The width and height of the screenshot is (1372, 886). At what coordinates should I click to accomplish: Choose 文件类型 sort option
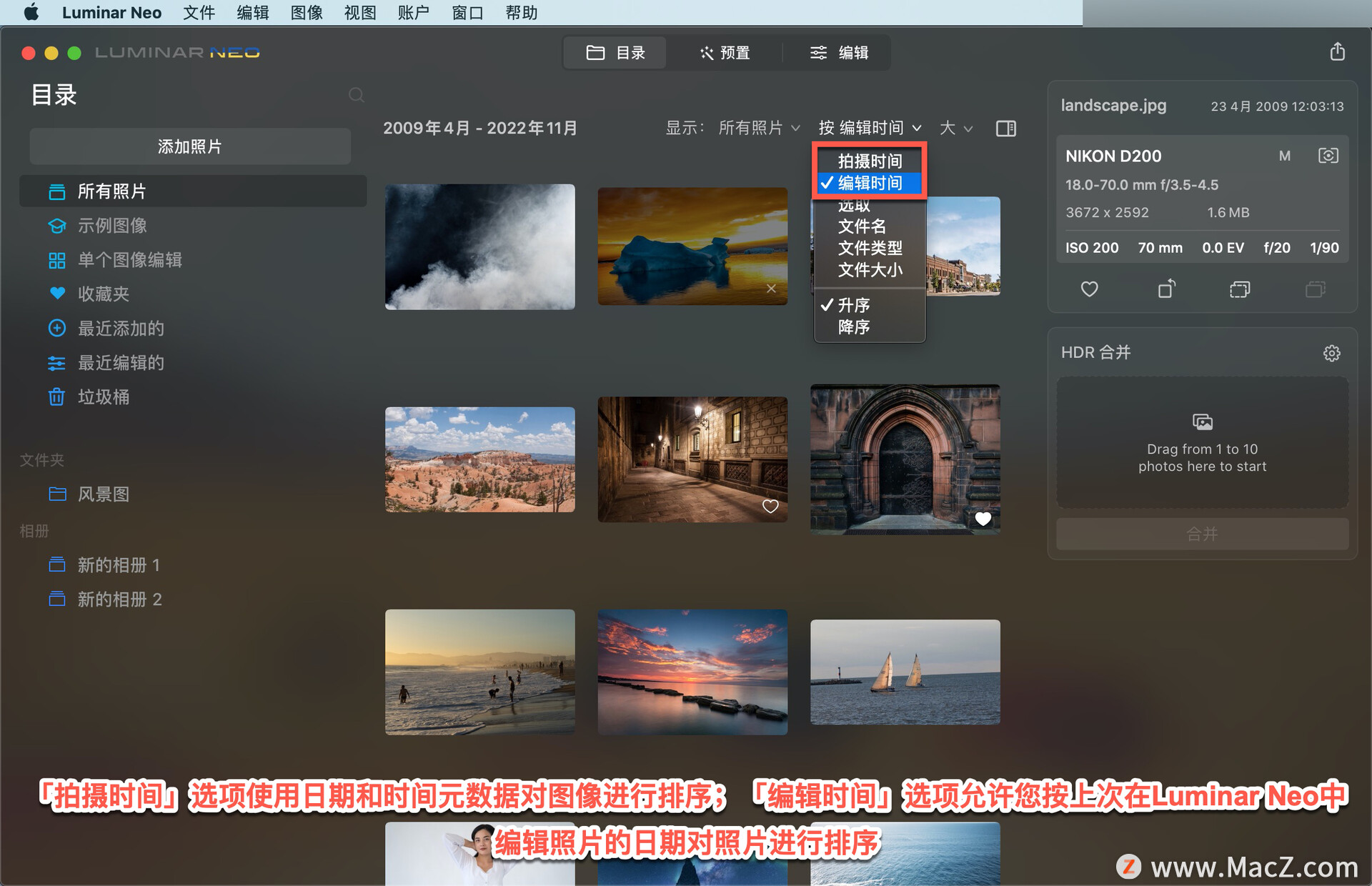pyautogui.click(x=870, y=248)
